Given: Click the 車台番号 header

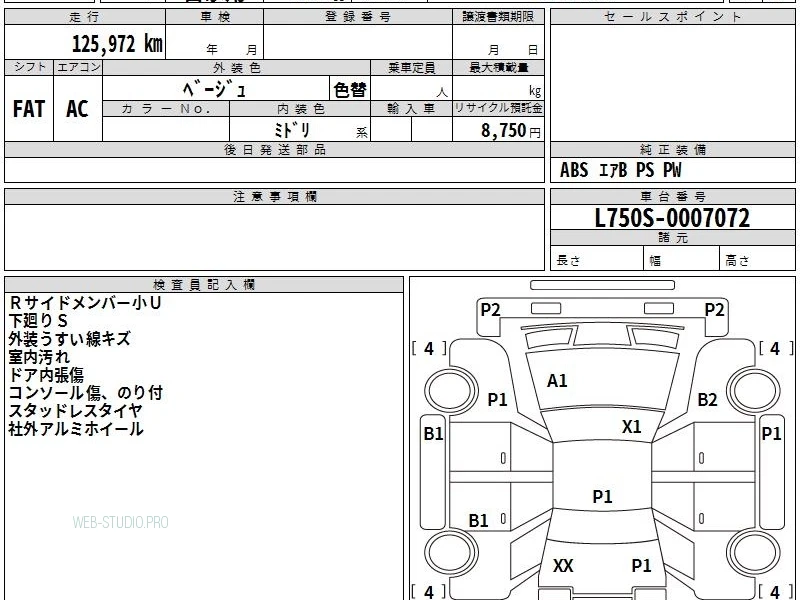Looking at the screenshot, I should (672, 196).
